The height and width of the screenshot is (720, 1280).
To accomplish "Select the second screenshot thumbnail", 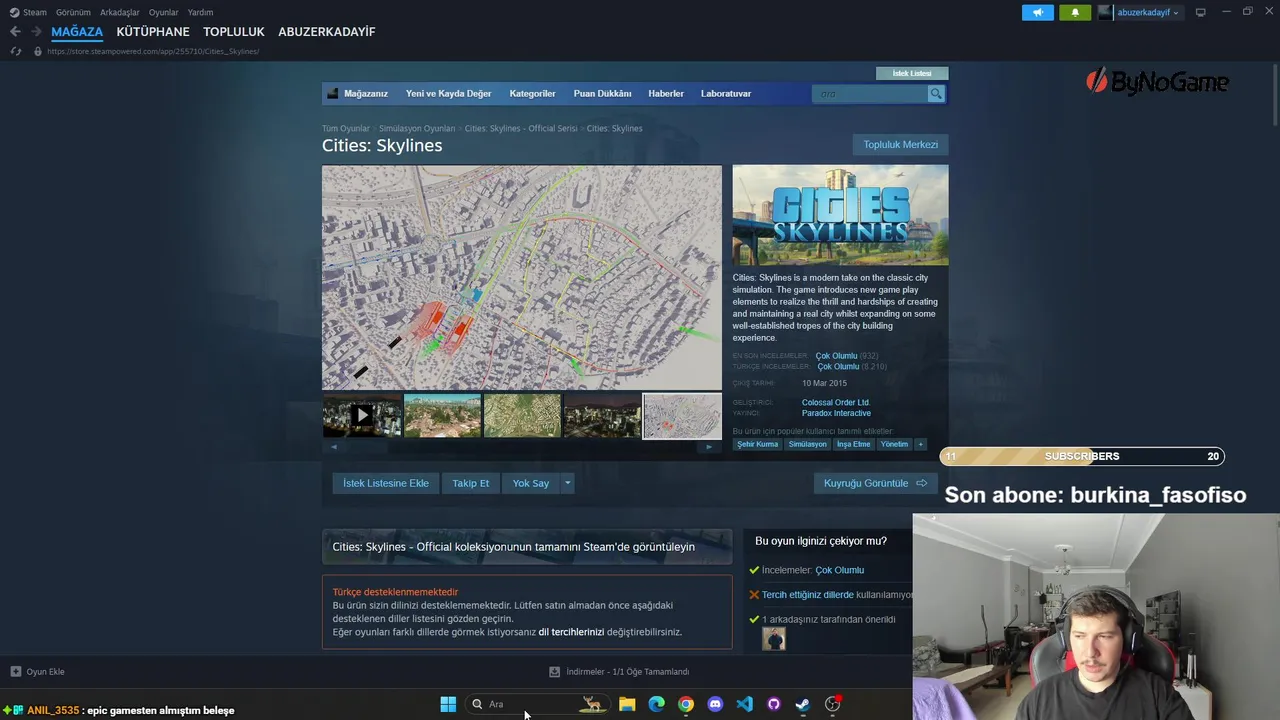I will click(442, 415).
